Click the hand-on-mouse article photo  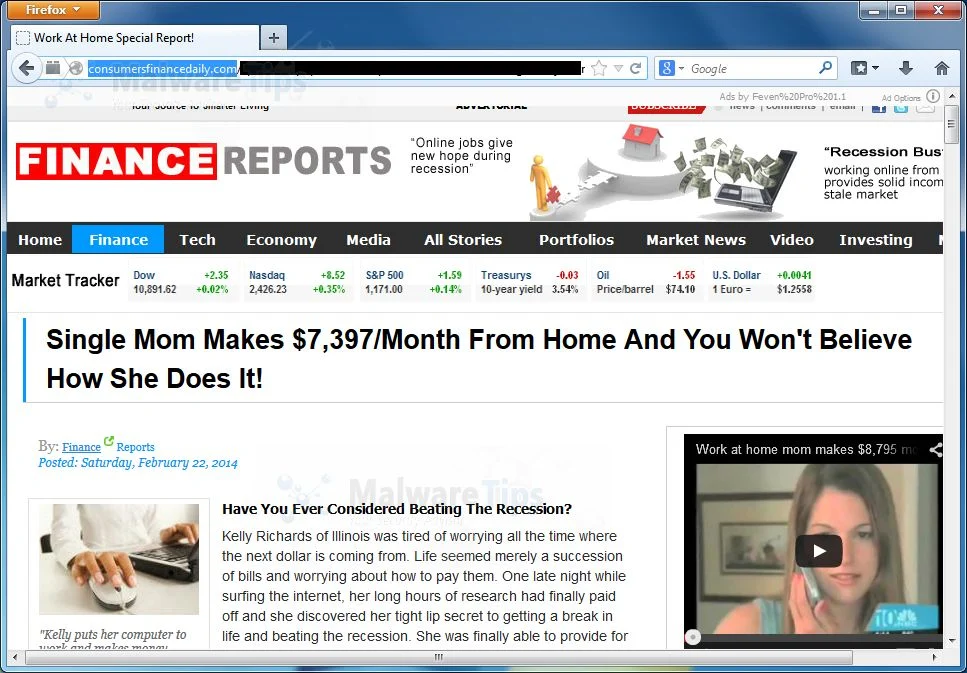coord(119,559)
